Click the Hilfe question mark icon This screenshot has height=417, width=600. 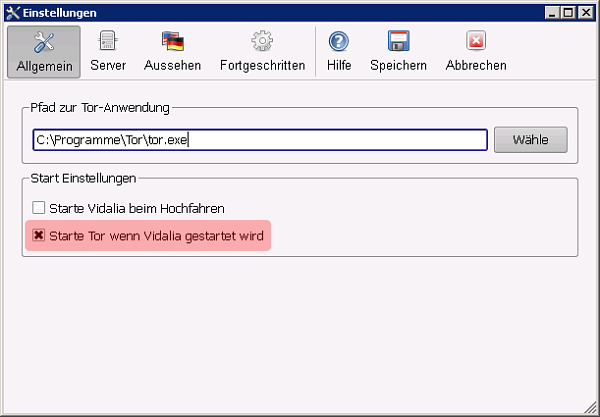tap(339, 41)
